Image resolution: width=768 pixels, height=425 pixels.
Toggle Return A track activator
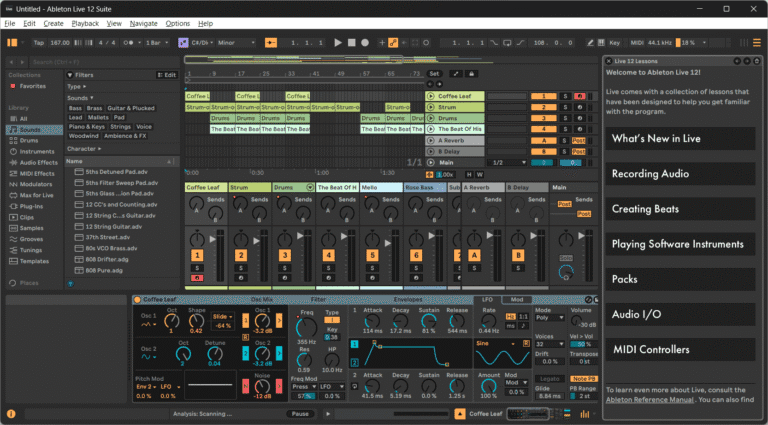click(x=474, y=256)
